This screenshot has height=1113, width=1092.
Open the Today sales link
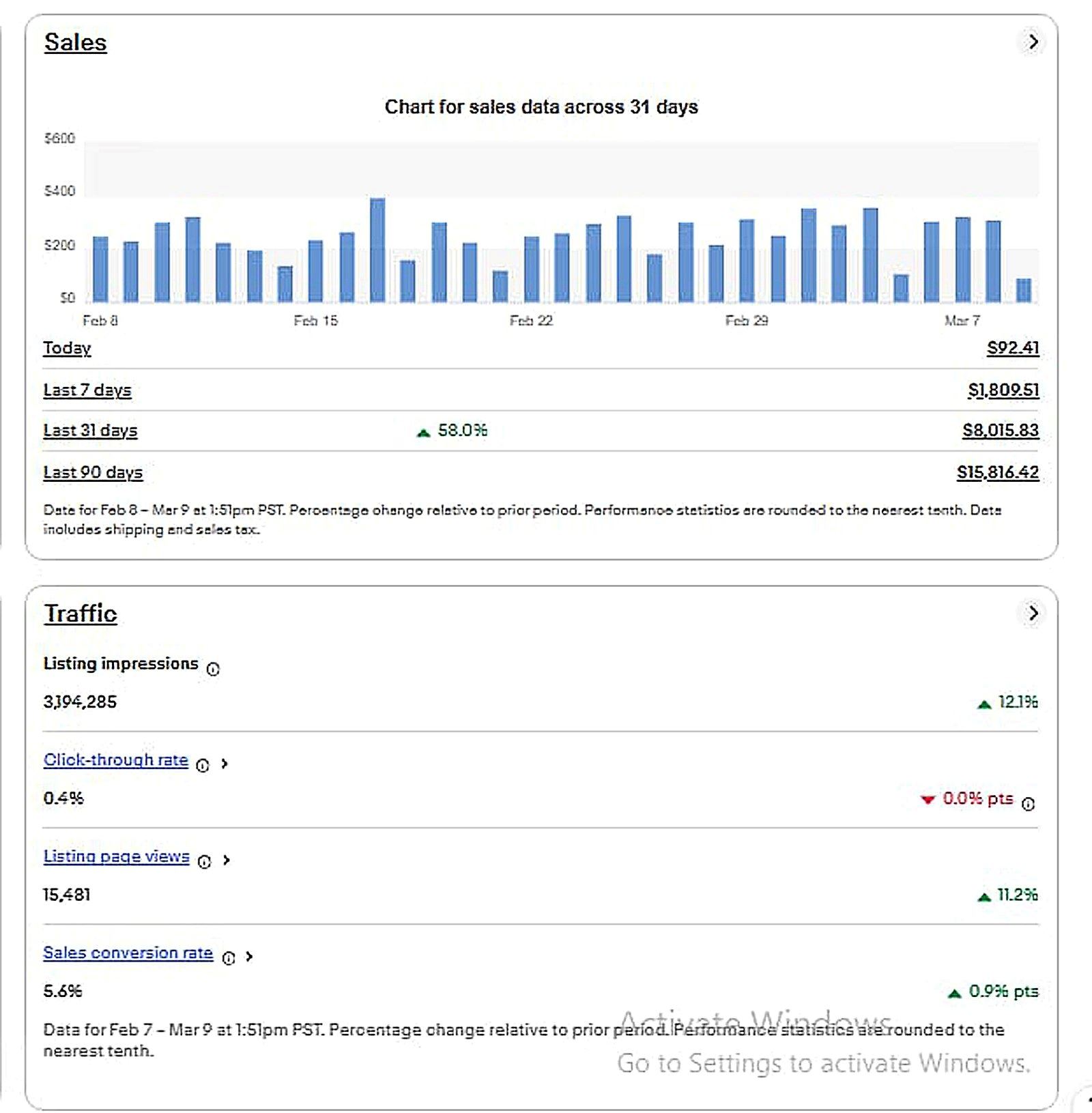pyautogui.click(x=67, y=348)
